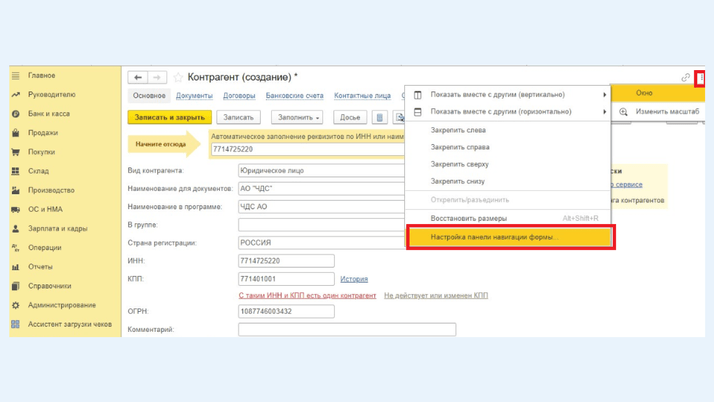Expand Показать вместе с другим (вертикально) submenu
The image size is (714, 402).
(x=604, y=95)
